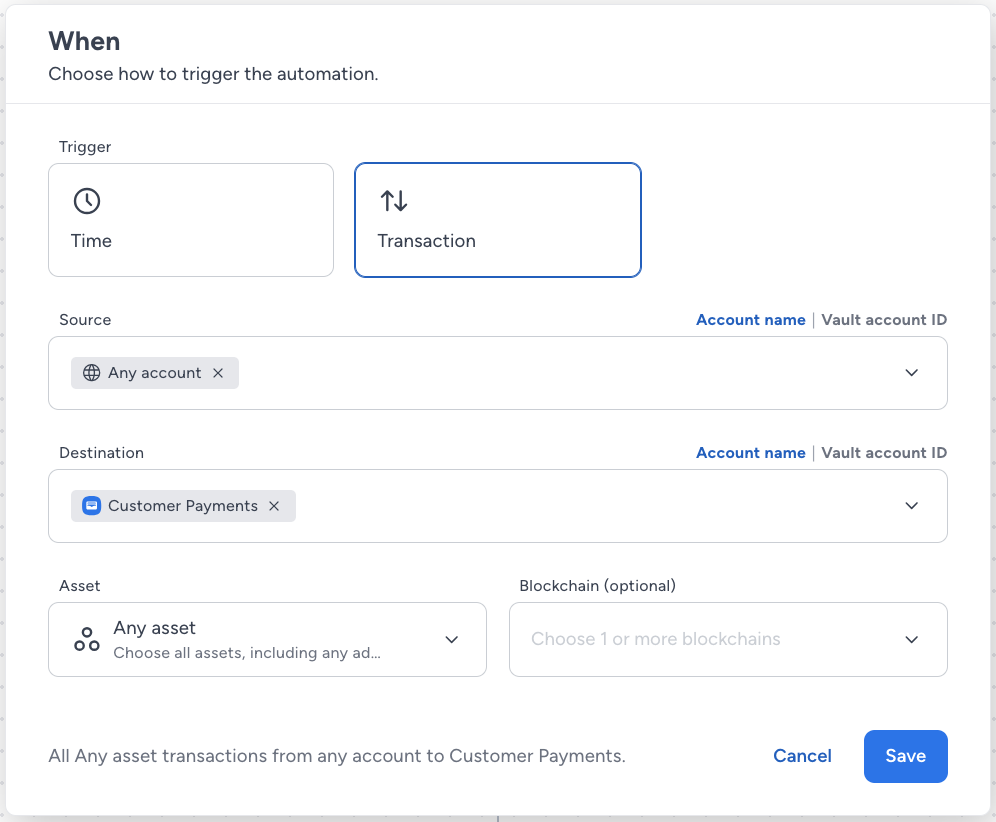Click the clock icon in the Time card
The width and height of the screenshot is (996, 822).
pos(87,201)
